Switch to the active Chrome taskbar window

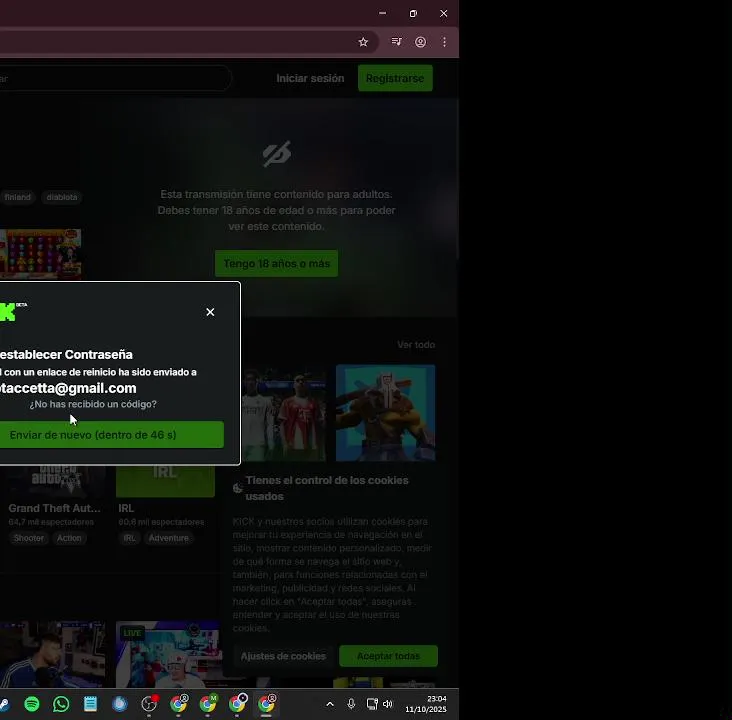click(x=267, y=704)
